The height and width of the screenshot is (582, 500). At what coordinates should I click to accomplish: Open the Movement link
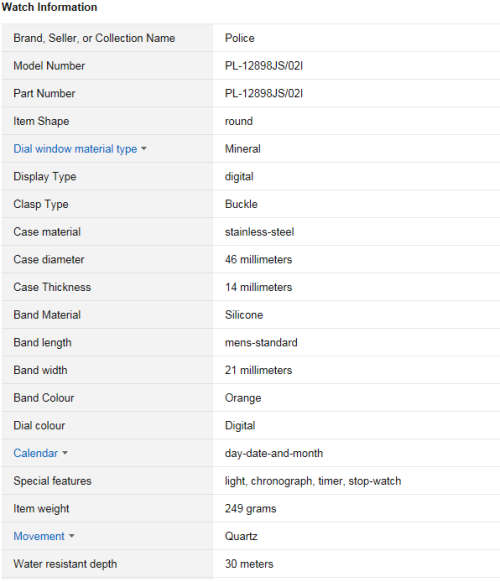(39, 536)
